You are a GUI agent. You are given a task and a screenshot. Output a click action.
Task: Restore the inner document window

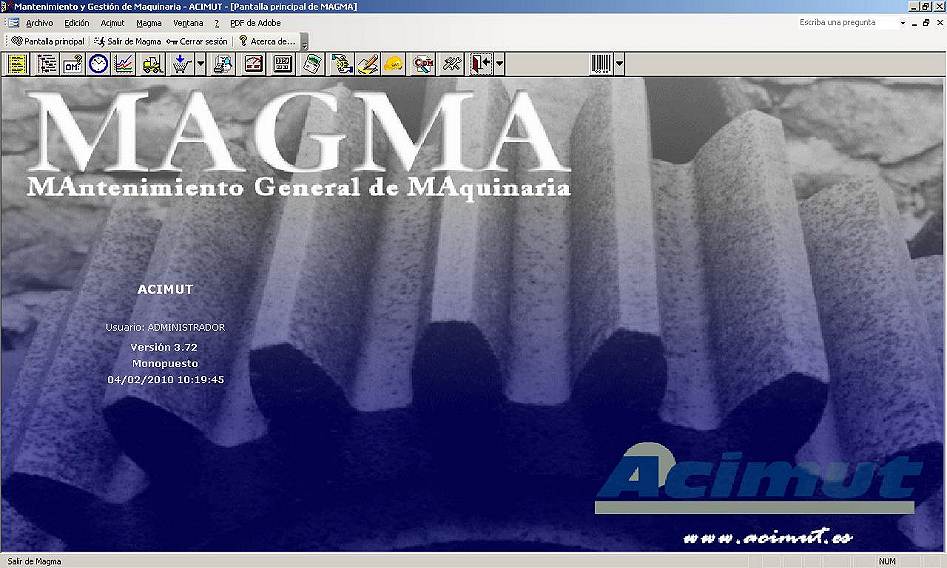pyautogui.click(x=926, y=23)
